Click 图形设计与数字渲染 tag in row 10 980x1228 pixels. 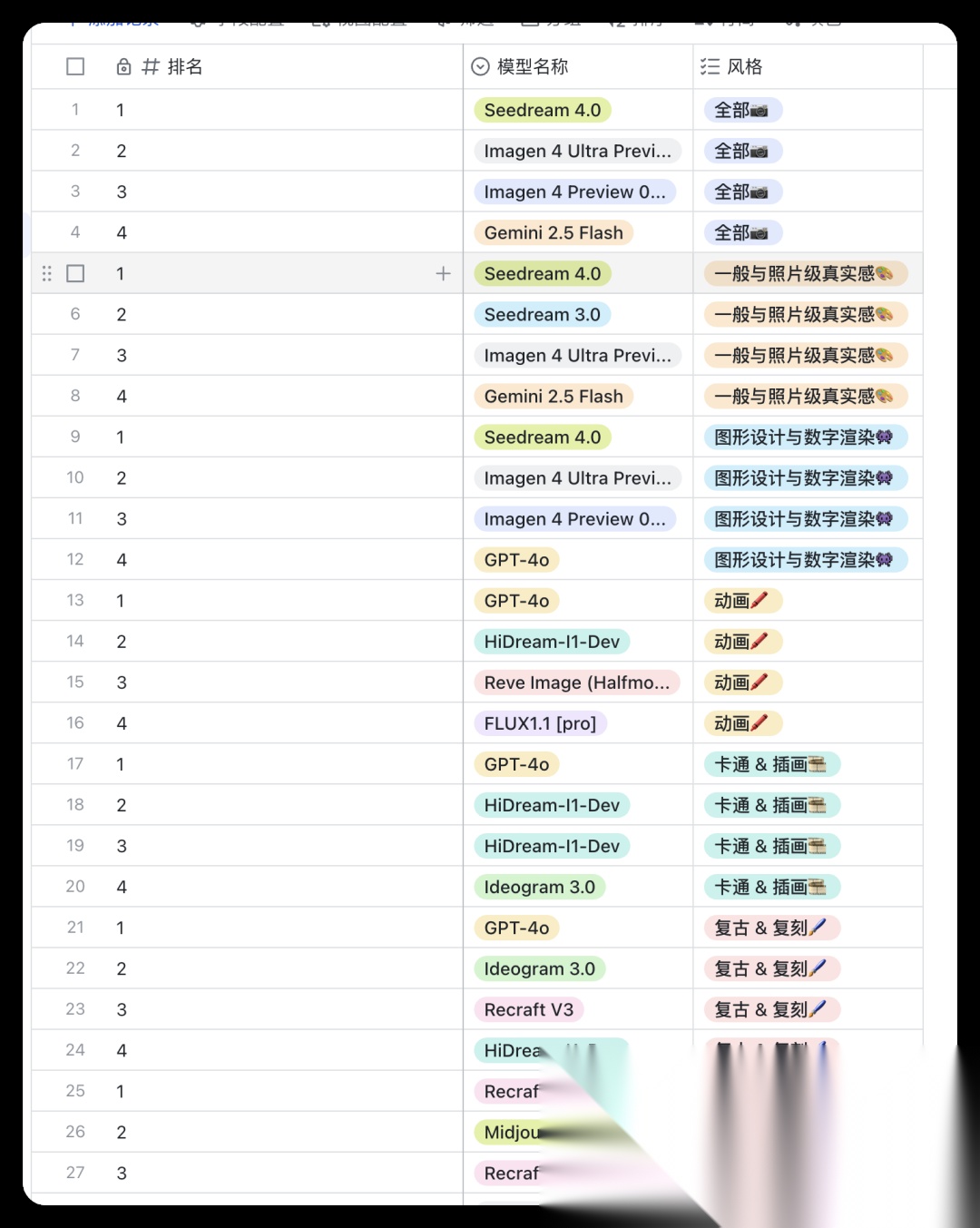[x=806, y=477]
